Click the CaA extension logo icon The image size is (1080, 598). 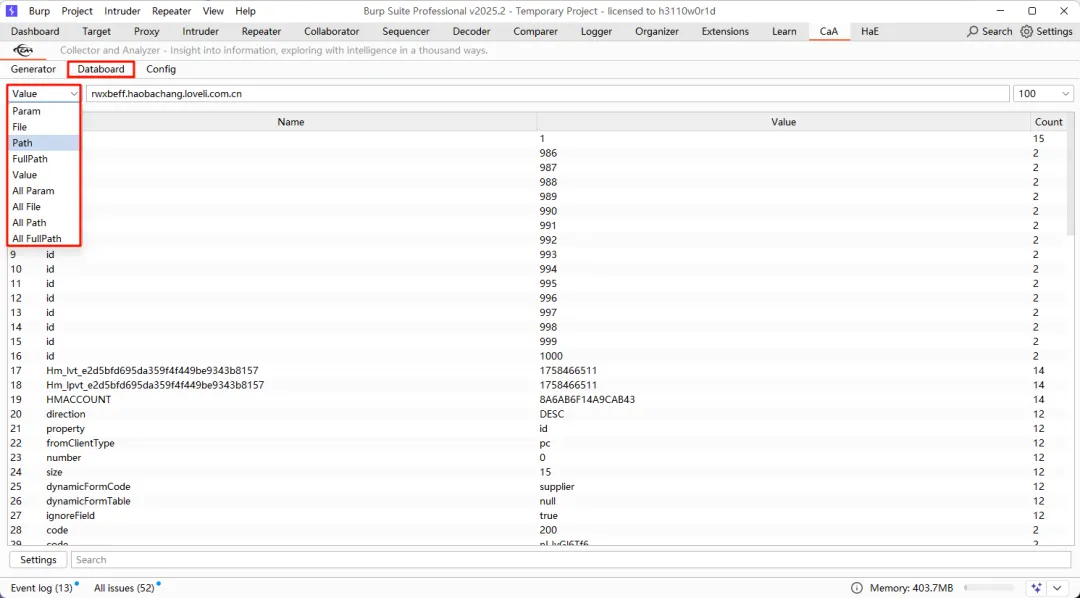coord(23,50)
